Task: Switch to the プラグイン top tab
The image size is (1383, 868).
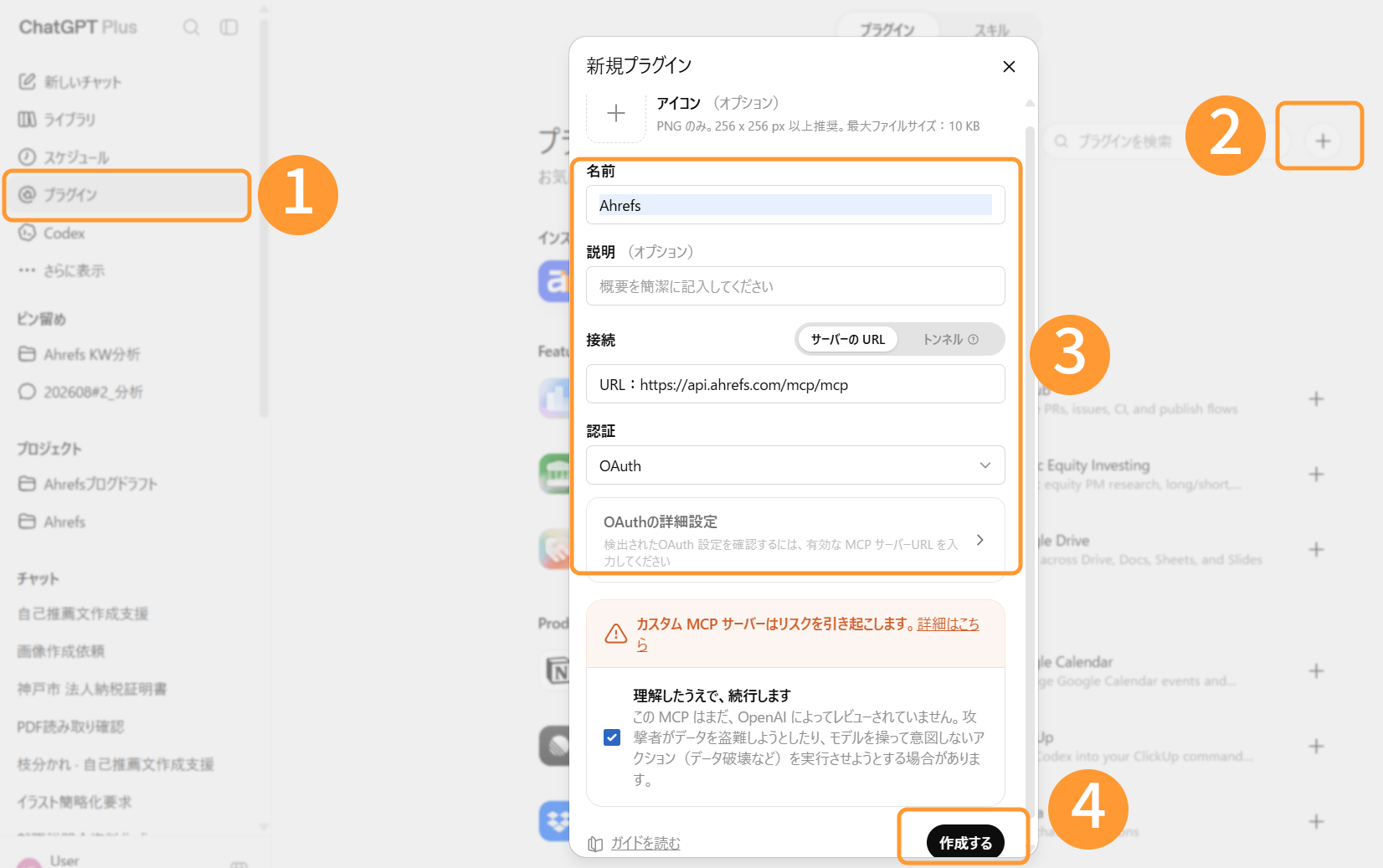Action: [x=887, y=29]
